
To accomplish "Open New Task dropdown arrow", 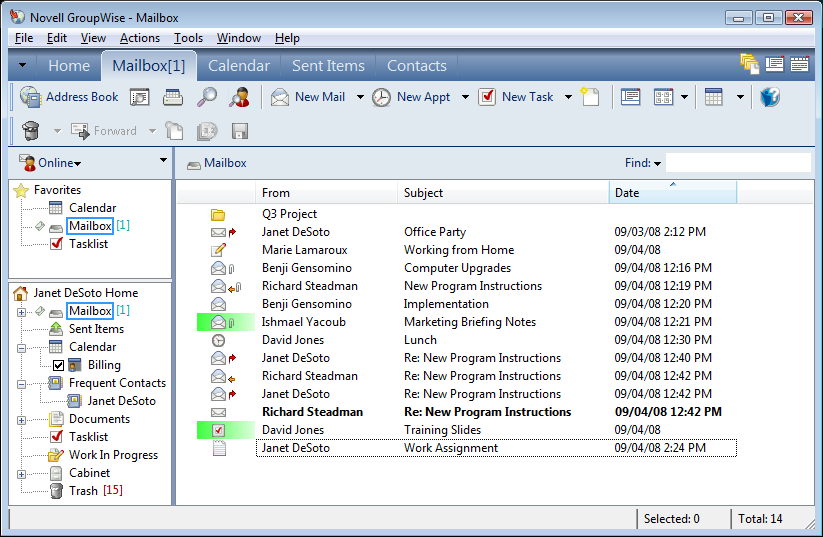I will 568,97.
